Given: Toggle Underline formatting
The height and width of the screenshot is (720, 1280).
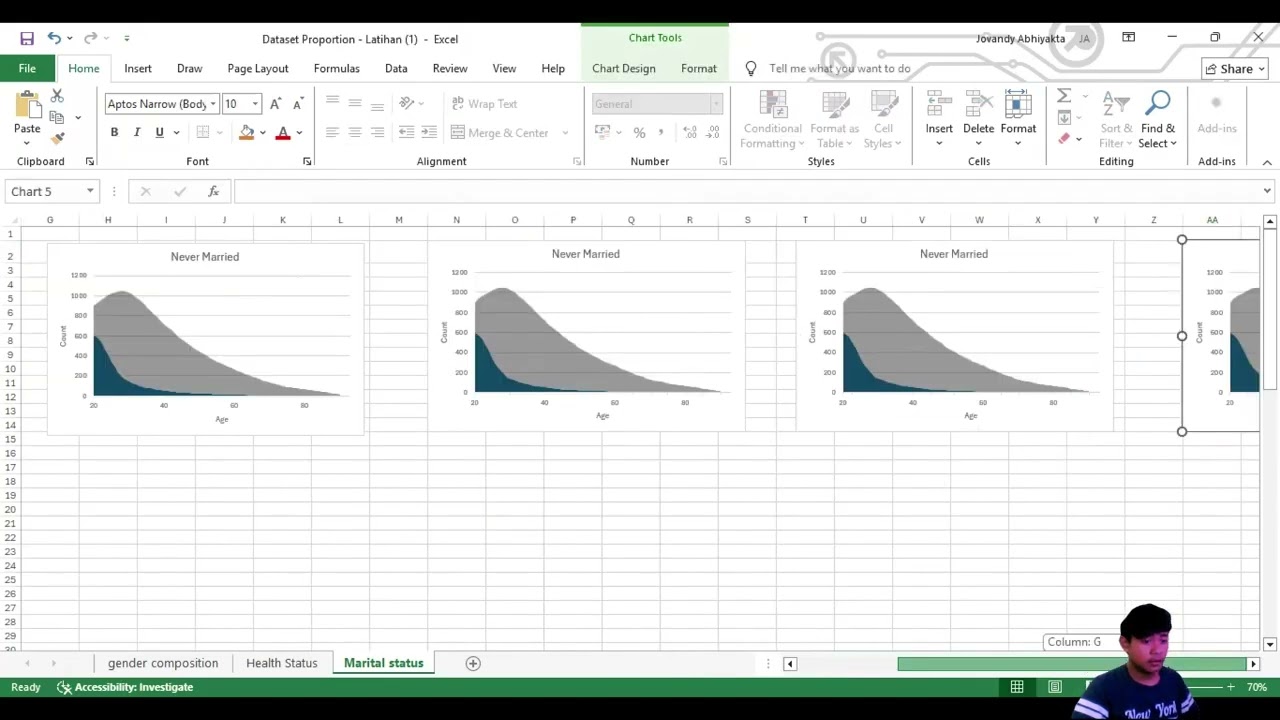Looking at the screenshot, I should click(159, 132).
